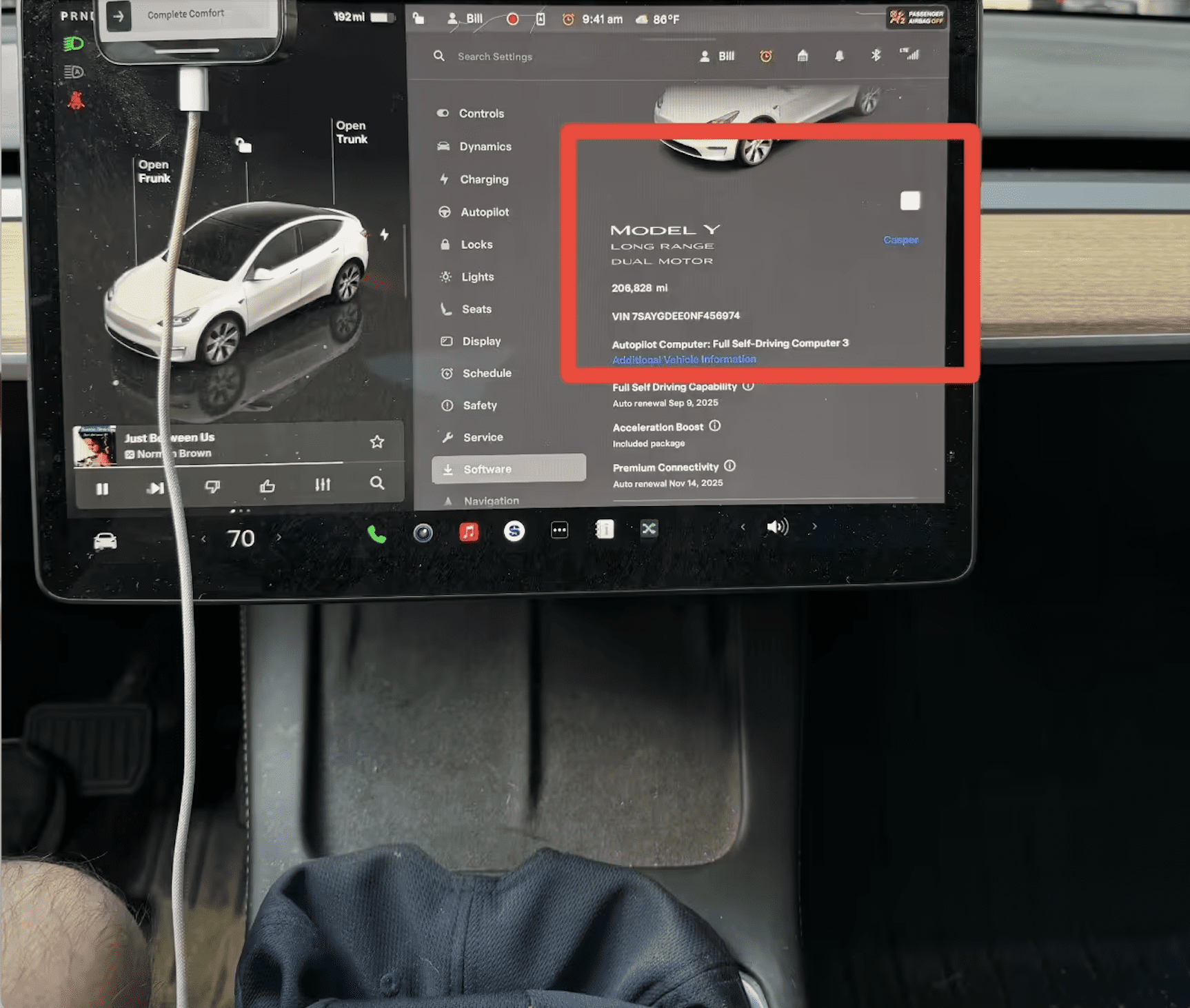
Task: Open the Controls settings menu
Action: (471, 113)
